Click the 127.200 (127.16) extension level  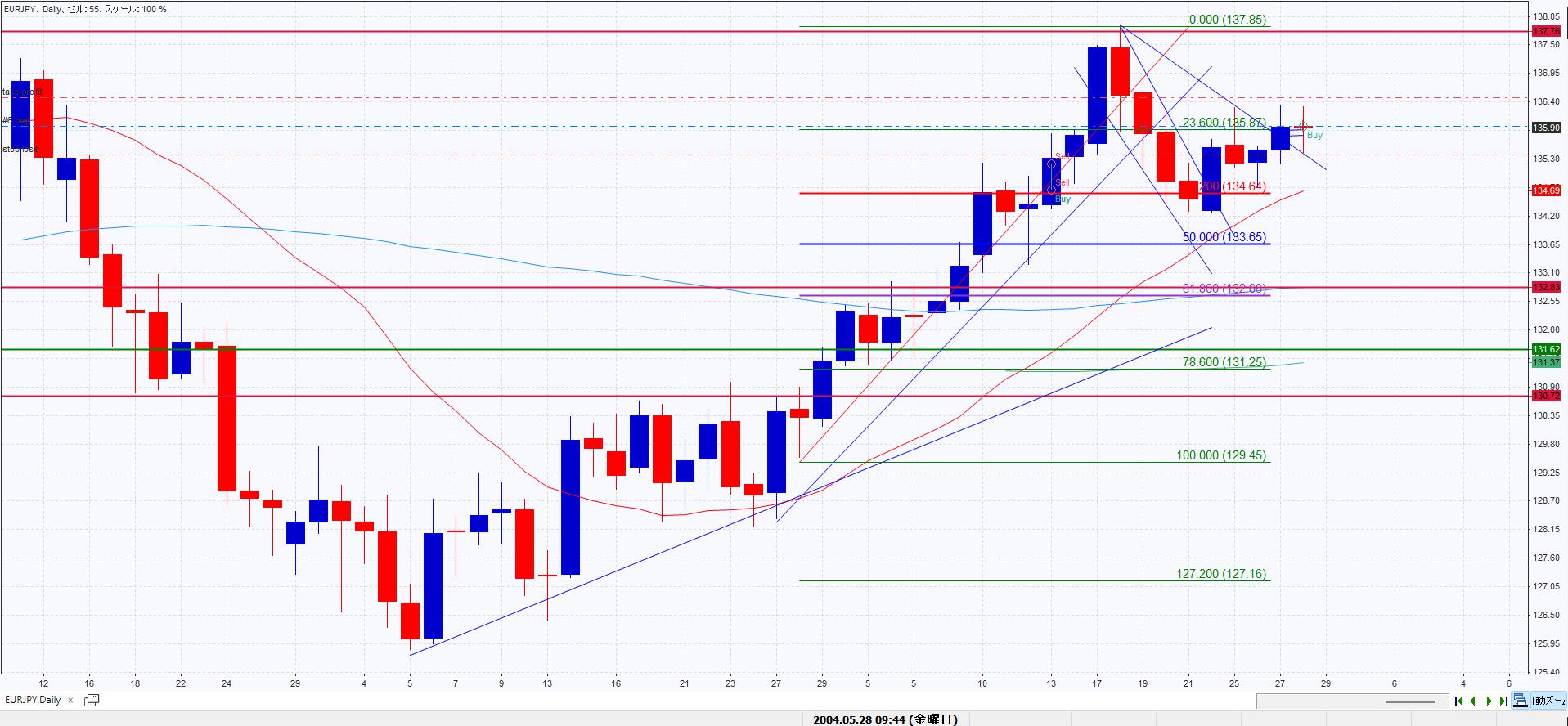pos(1221,574)
